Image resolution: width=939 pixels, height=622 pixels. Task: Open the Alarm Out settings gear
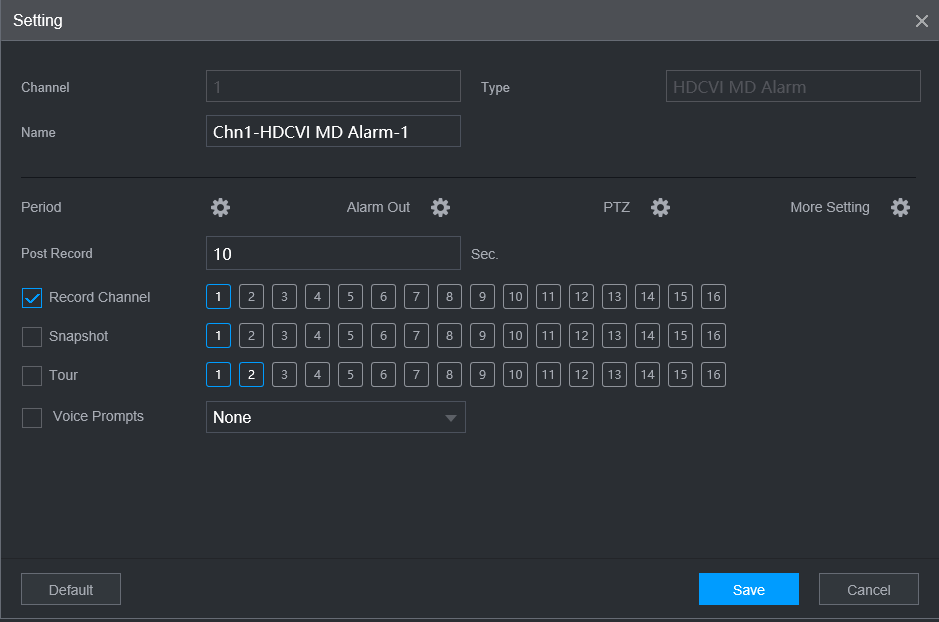pyautogui.click(x=440, y=207)
